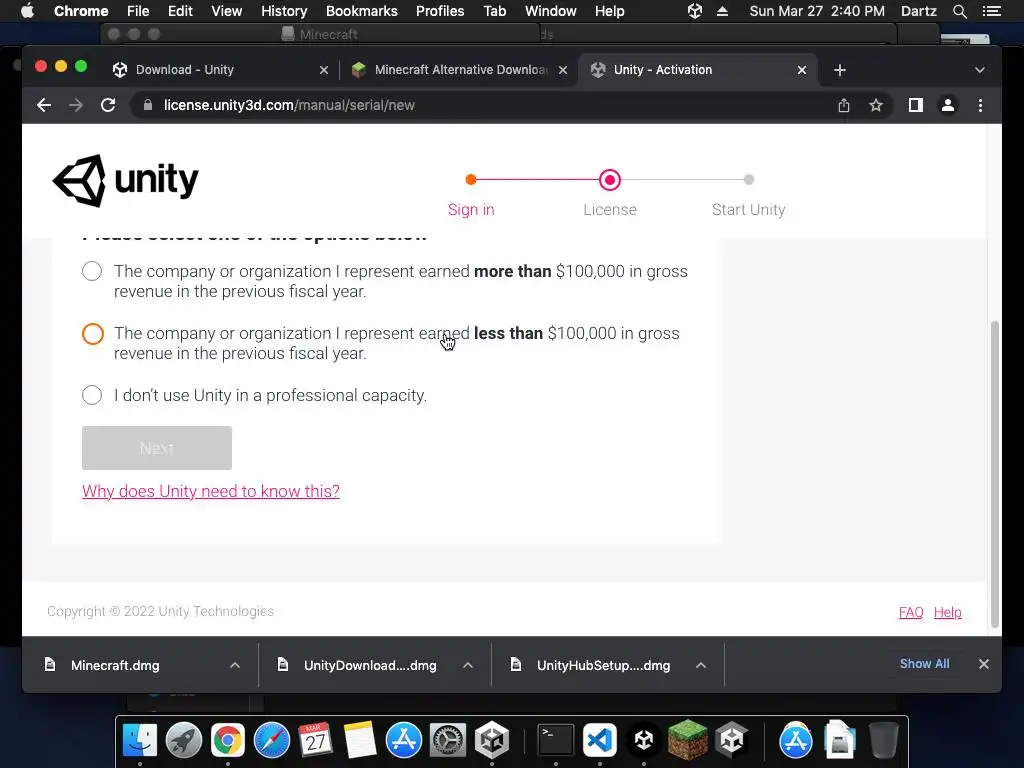Open the Window menu
Screen dimensions: 1024x768
point(551,11)
